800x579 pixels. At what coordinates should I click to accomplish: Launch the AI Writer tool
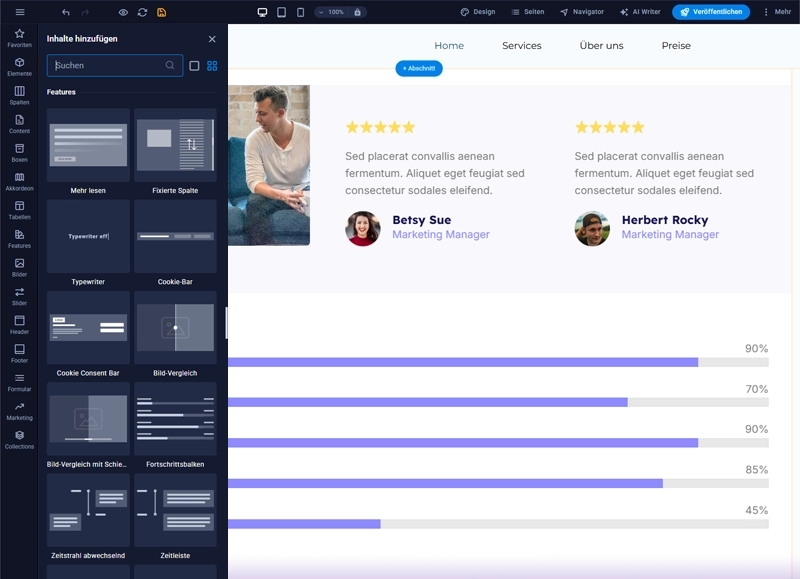pyautogui.click(x=640, y=12)
